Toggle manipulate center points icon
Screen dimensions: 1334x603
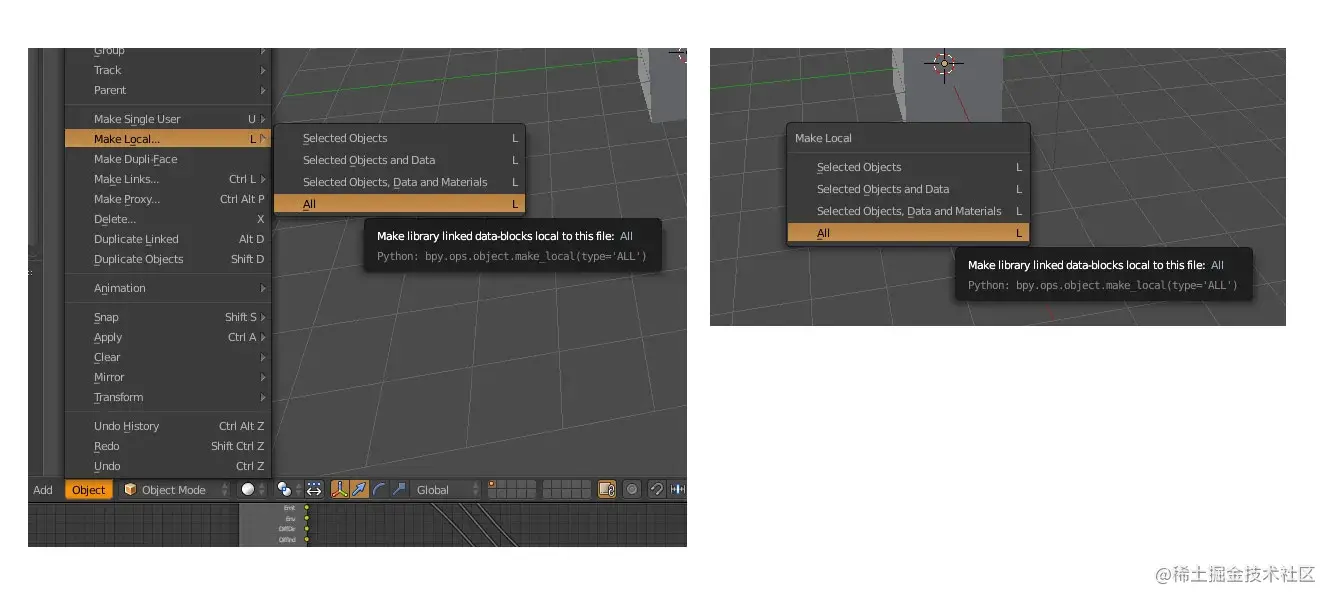(x=314, y=489)
